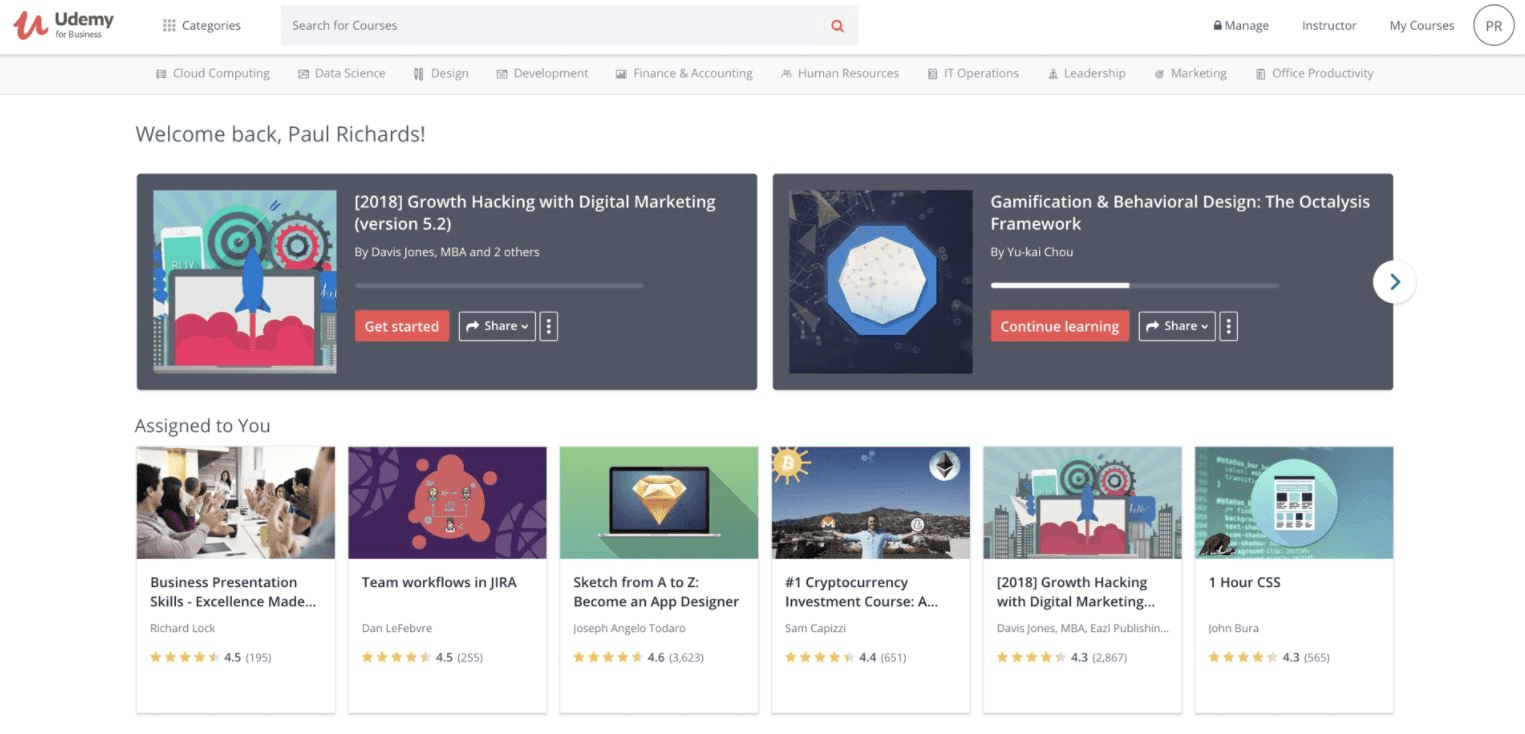Viewport: 1525px width, 734px height.
Task: Click instructor name 'Joseph Angelo Todaro'
Action: (629, 628)
